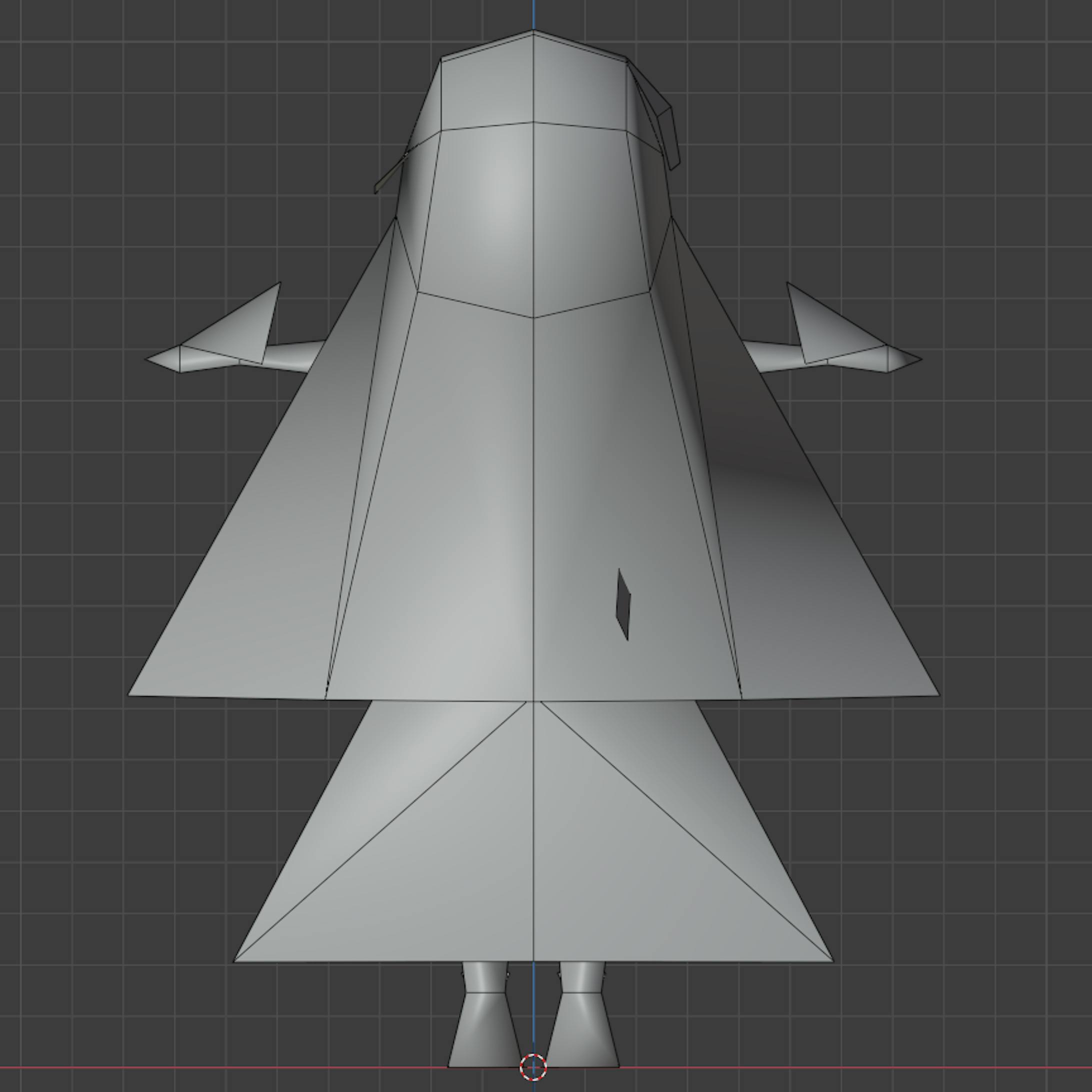Click the lower skirt's bottom right corner
This screenshot has height=1092, width=1092.
pos(832,961)
